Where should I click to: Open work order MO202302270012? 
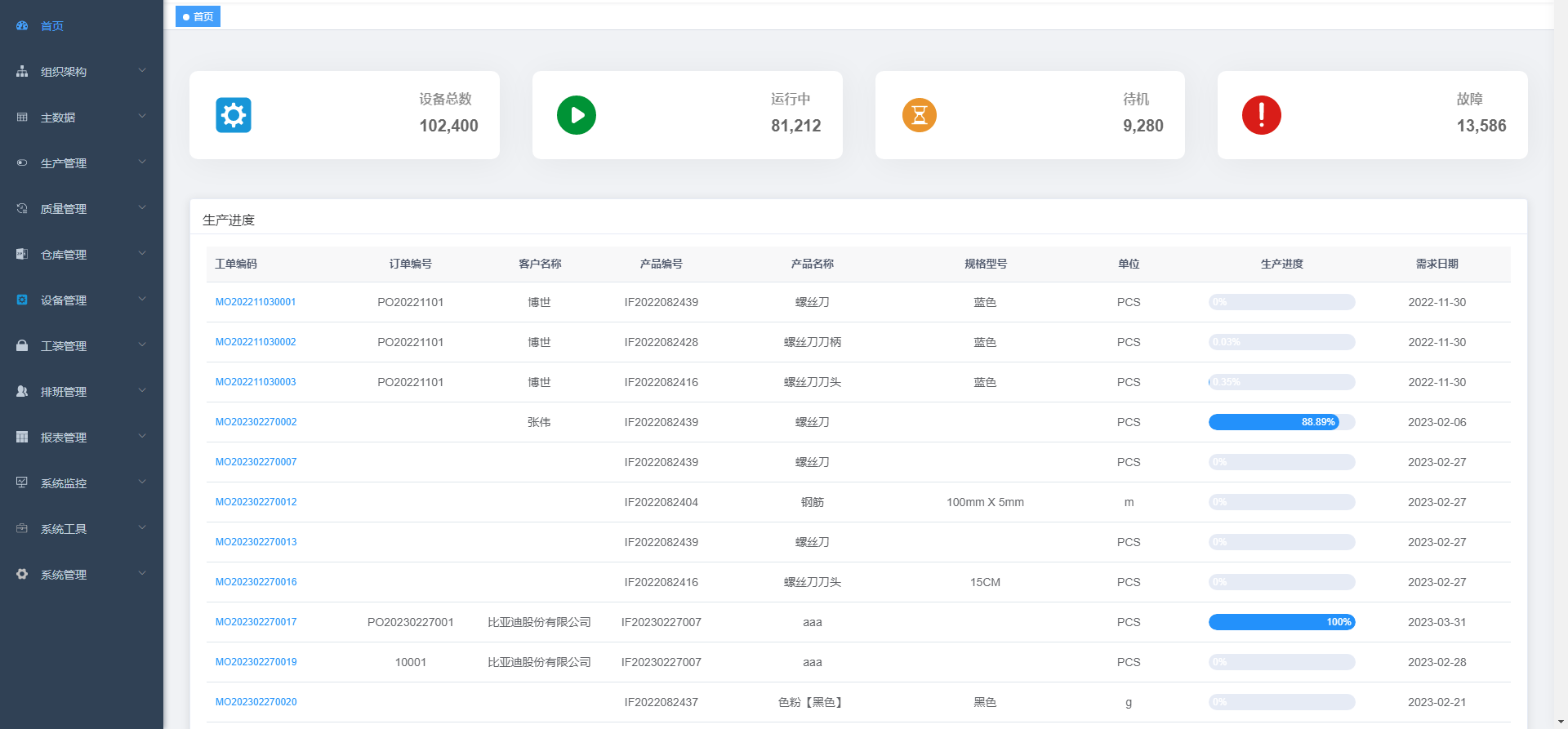pyautogui.click(x=256, y=502)
